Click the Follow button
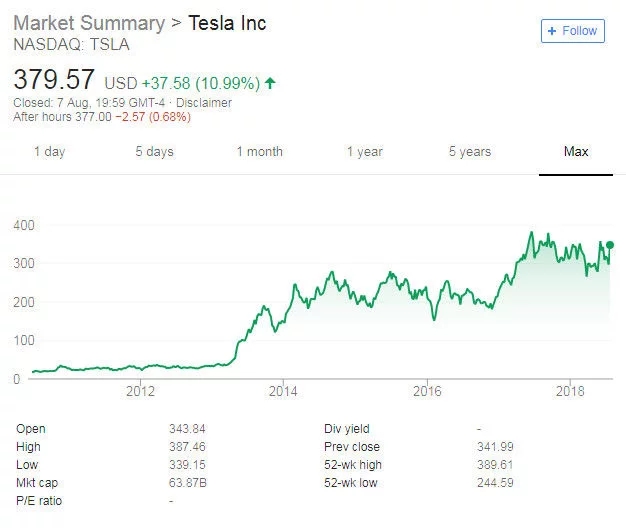 (x=571, y=31)
